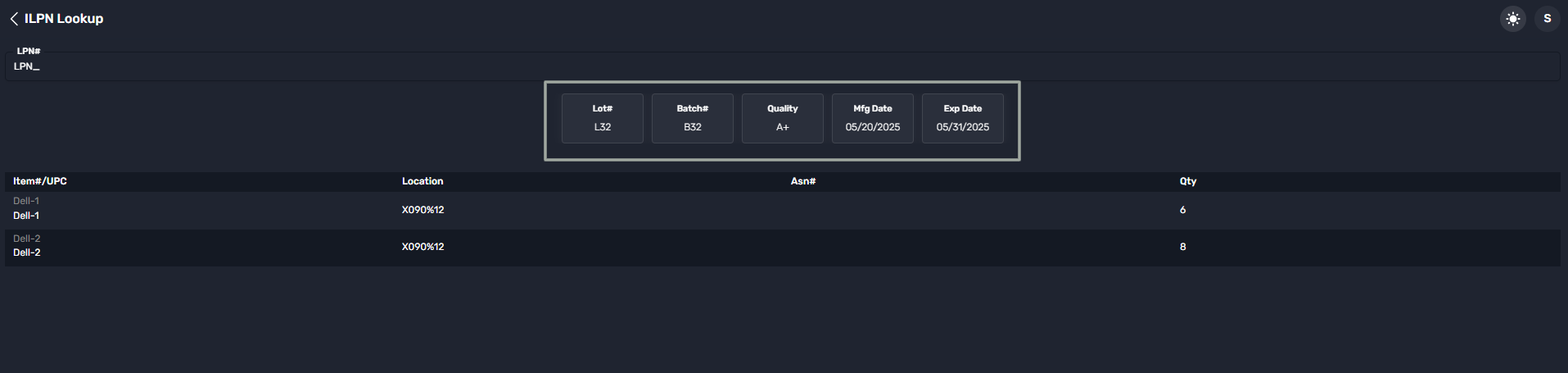Click location X090%12 in Dell-2 row
This screenshot has height=373, width=1568.
point(423,247)
